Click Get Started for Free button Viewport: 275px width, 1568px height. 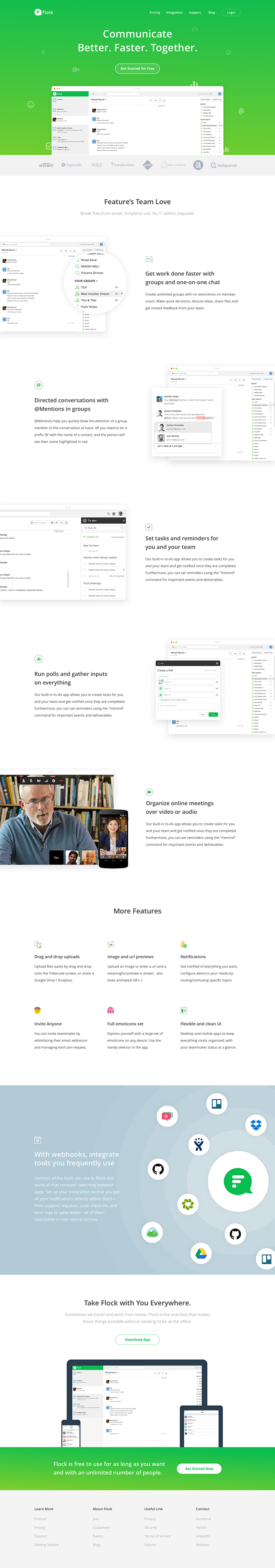click(137, 68)
